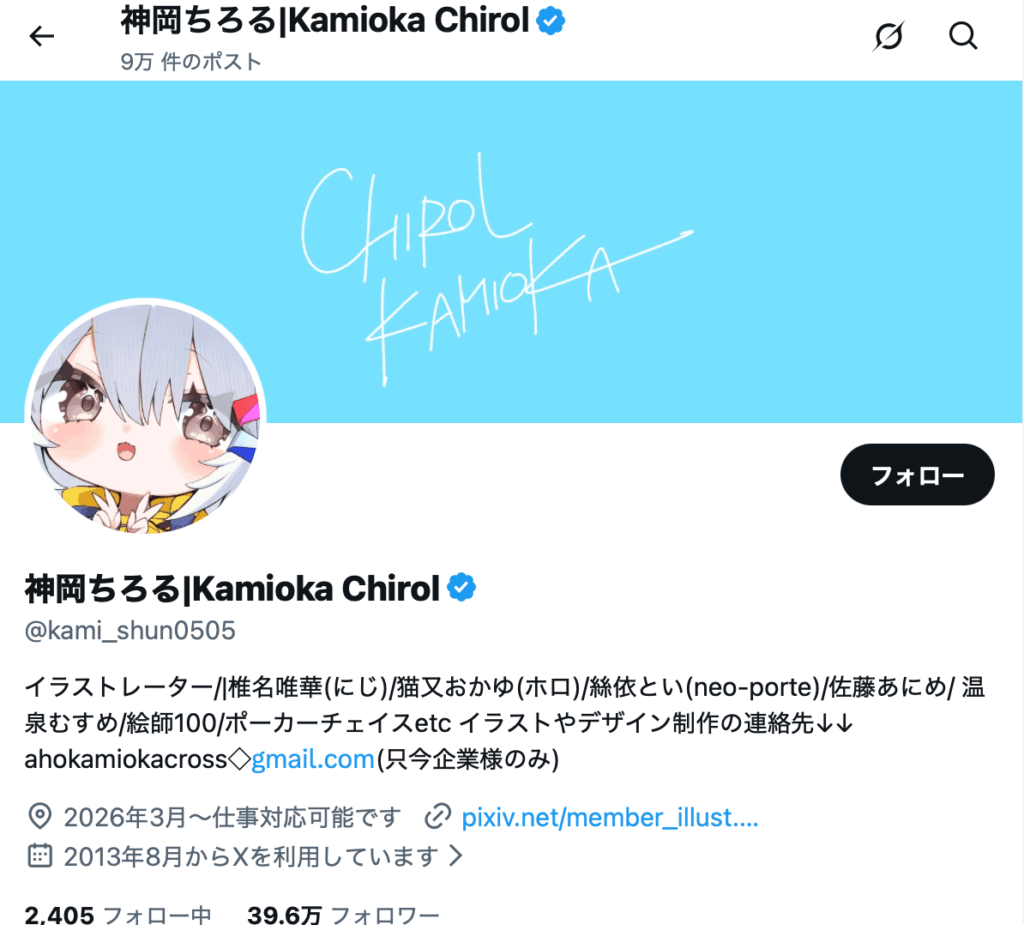
Task: Click the location pin icon
Action: pyautogui.click(x=40, y=817)
